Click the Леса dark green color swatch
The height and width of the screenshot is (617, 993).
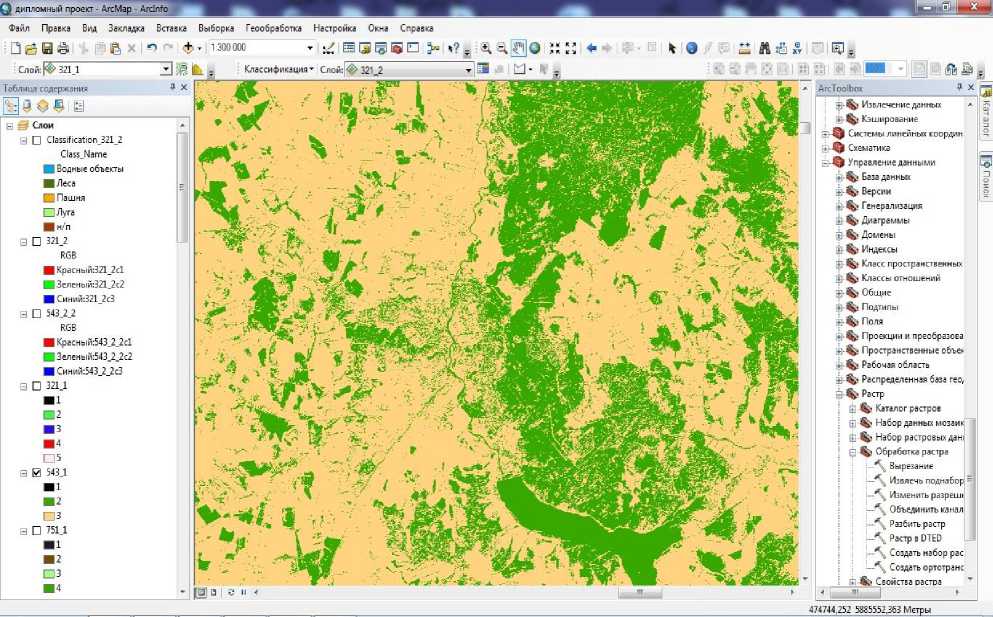[47, 184]
